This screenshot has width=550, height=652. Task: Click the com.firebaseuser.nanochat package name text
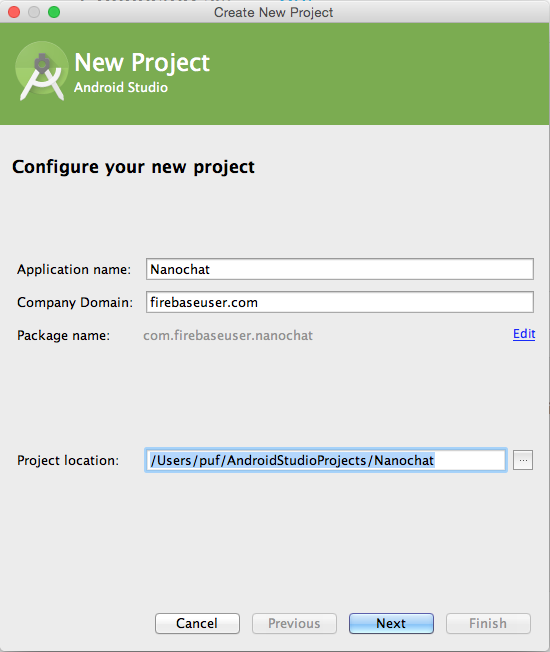(228, 335)
